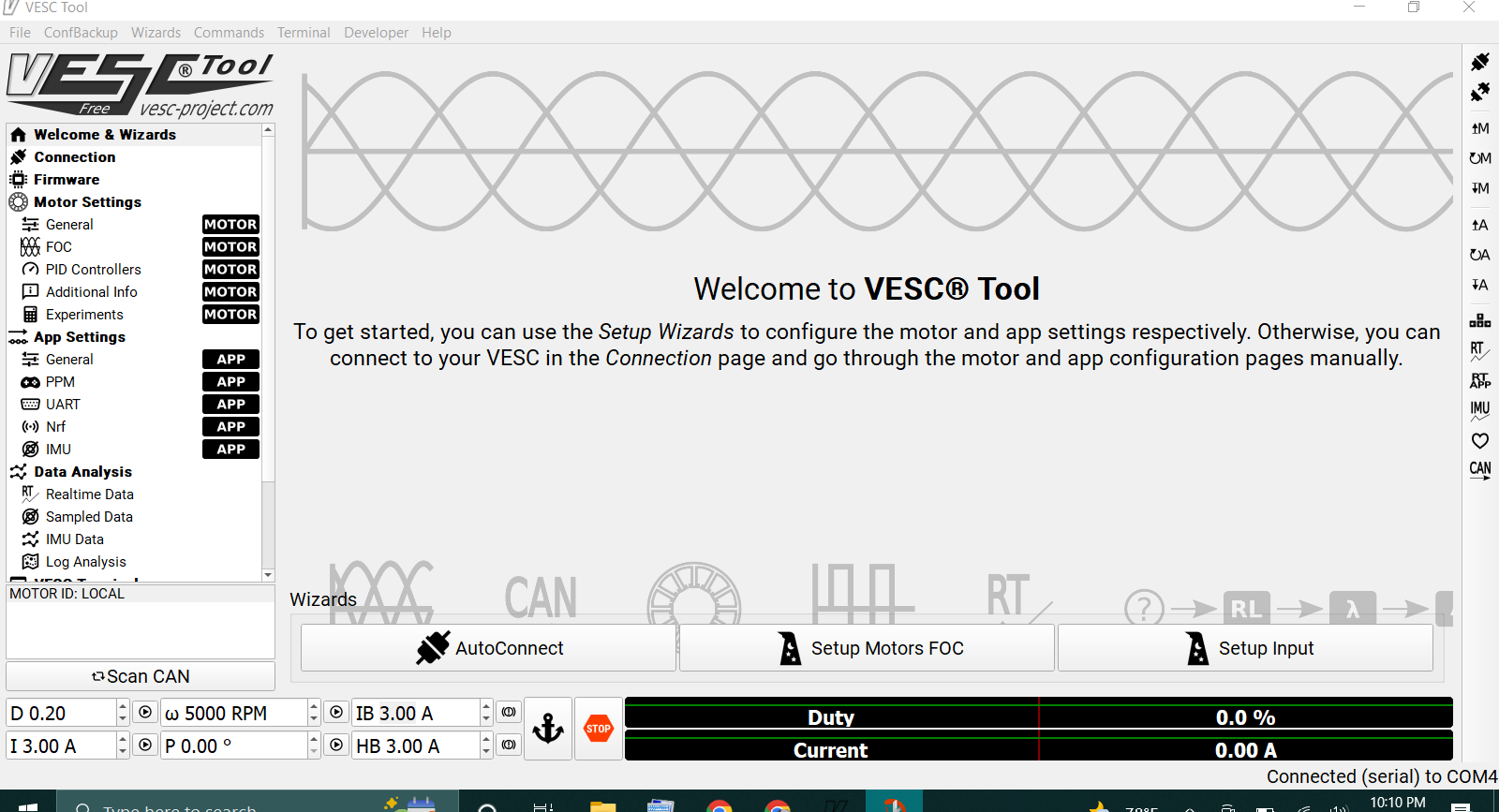Open IMU Data page
Image resolution: width=1499 pixels, height=812 pixels.
(x=135, y=539)
